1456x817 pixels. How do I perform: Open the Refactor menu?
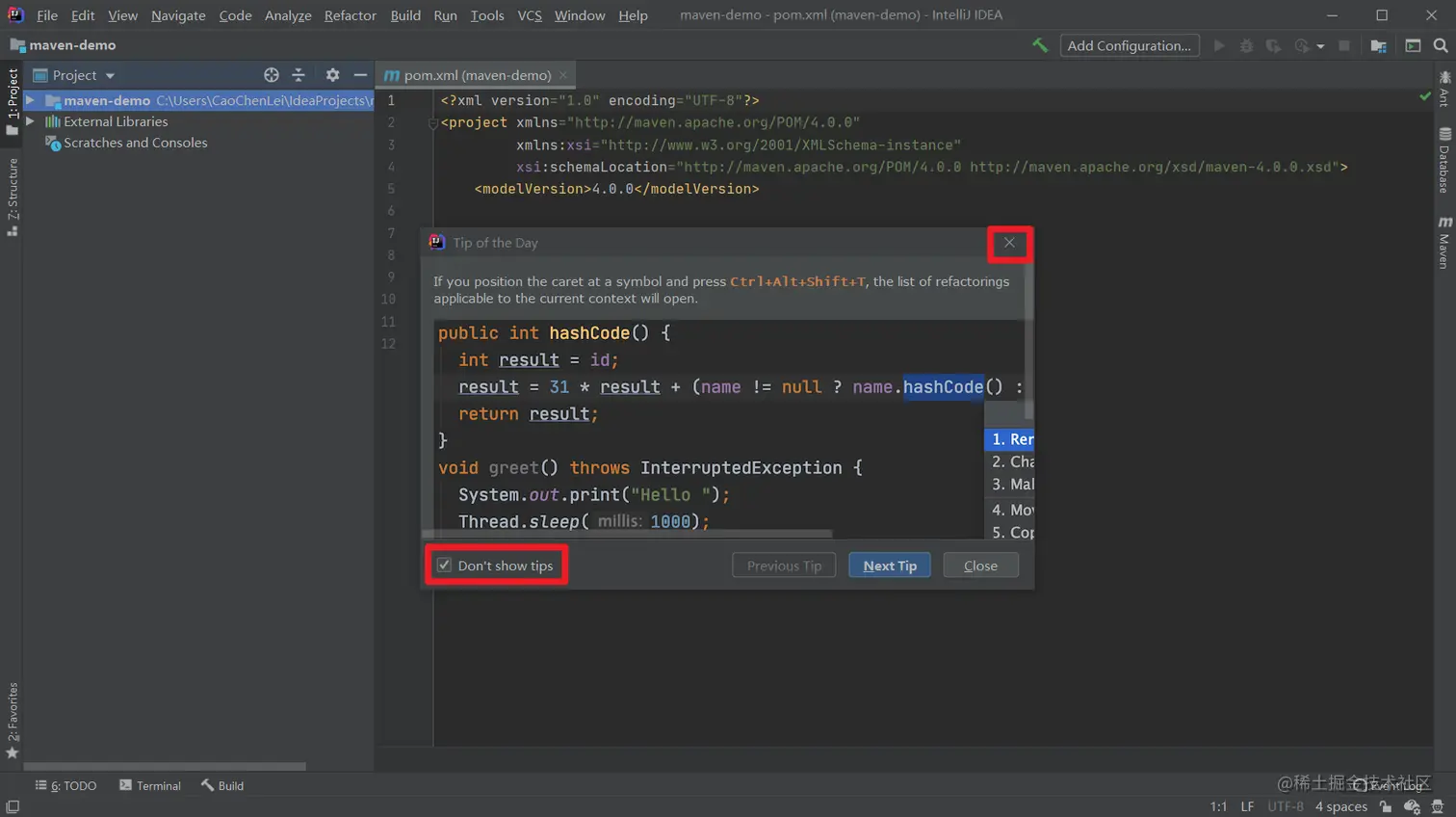click(x=351, y=15)
